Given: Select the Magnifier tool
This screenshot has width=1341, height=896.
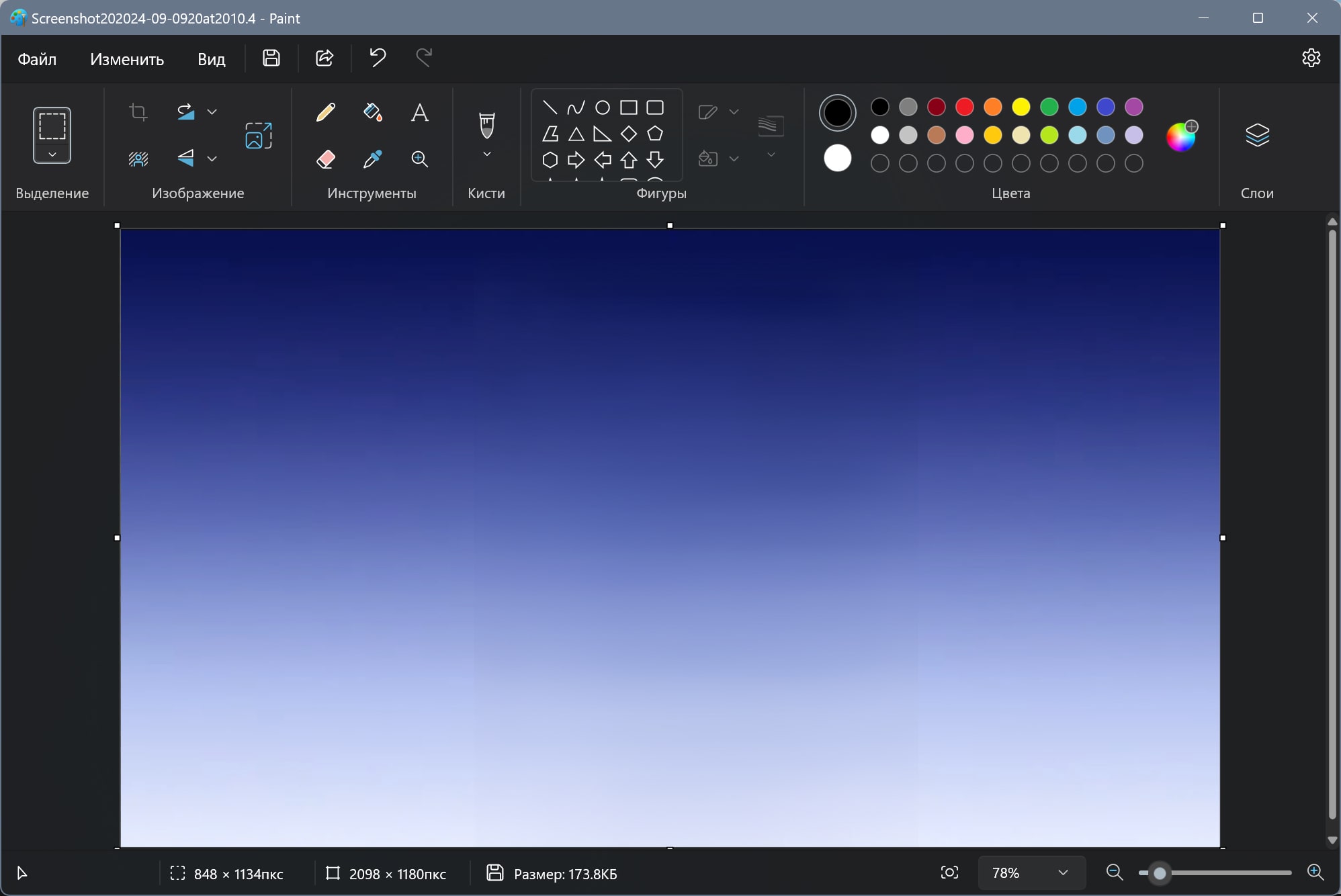Looking at the screenshot, I should [x=420, y=159].
